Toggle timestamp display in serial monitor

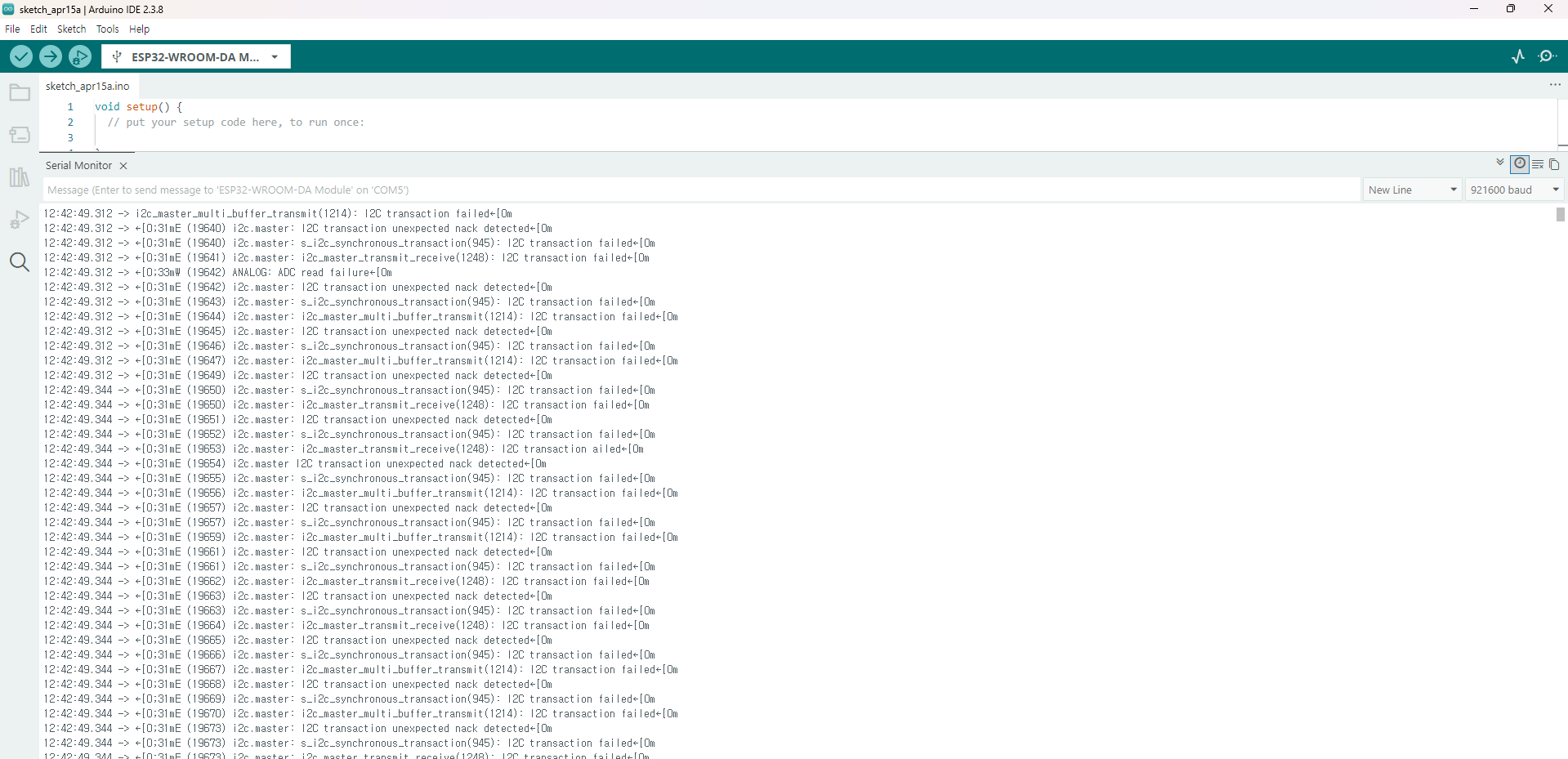click(1520, 164)
